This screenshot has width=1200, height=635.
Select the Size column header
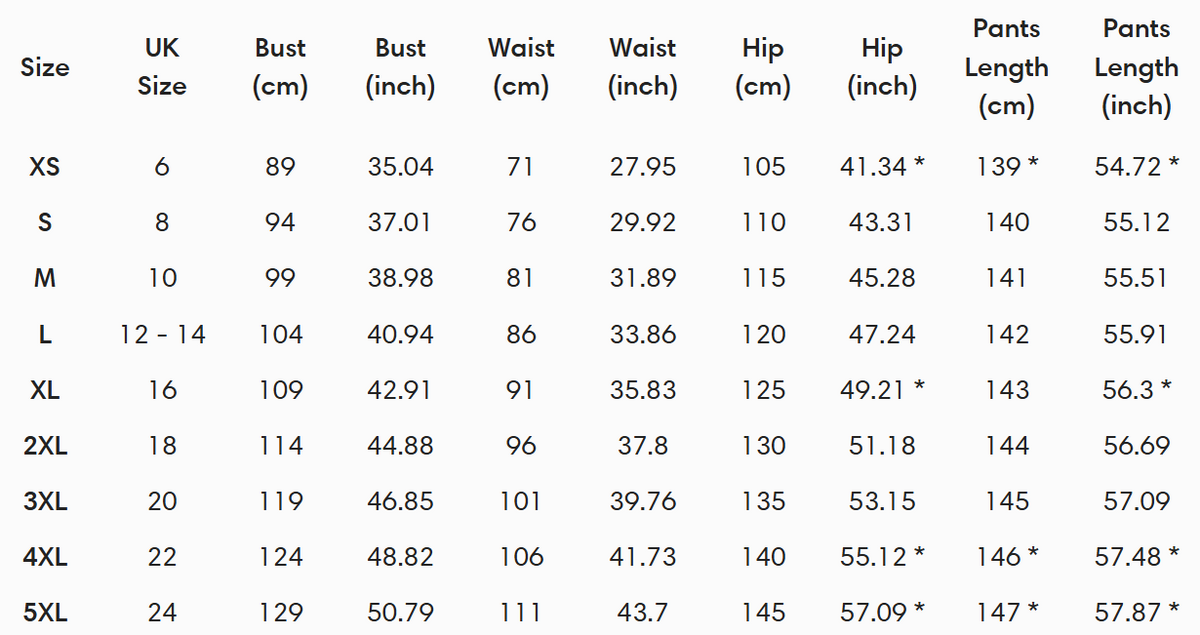tap(45, 67)
